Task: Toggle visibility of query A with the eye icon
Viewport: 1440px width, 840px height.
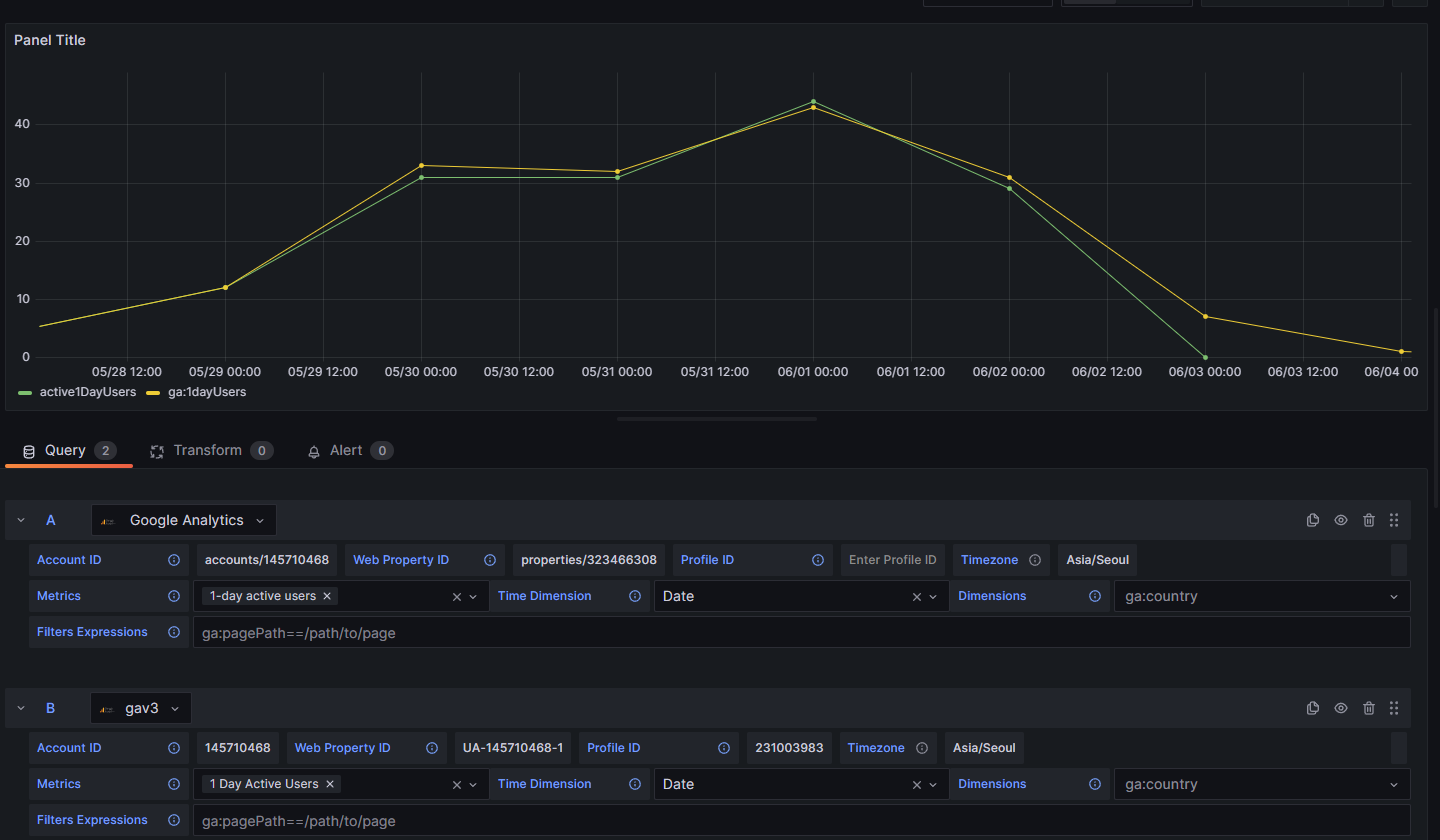Action: click(1340, 520)
